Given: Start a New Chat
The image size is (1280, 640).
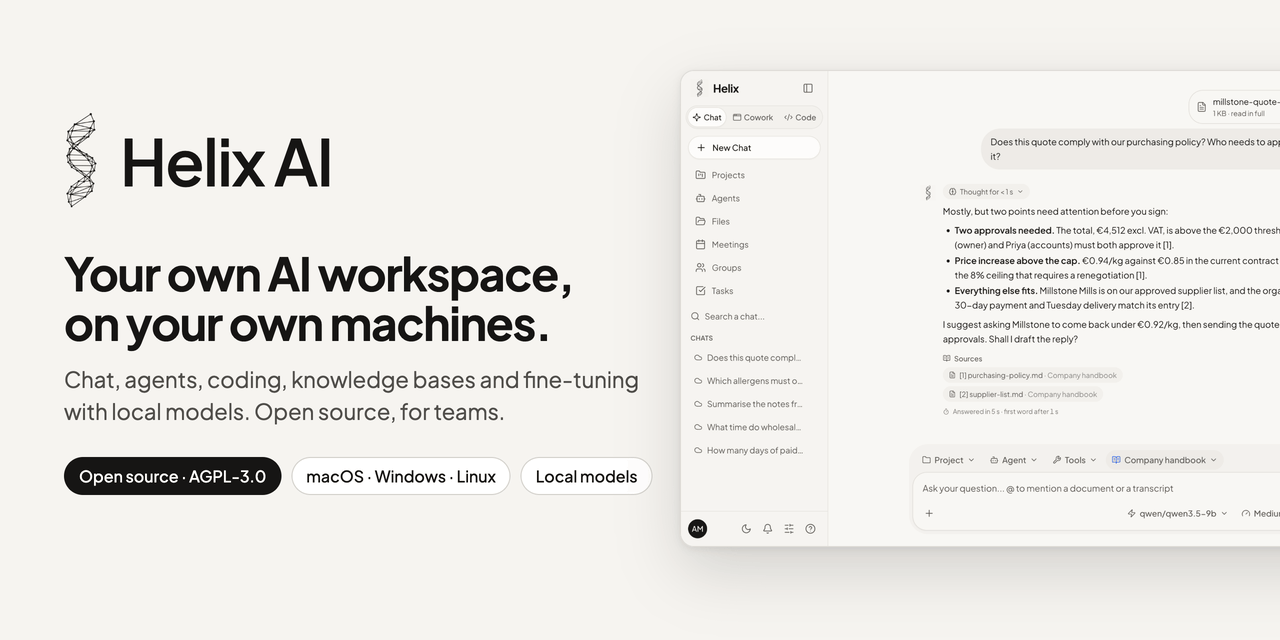Looking at the screenshot, I should point(754,148).
